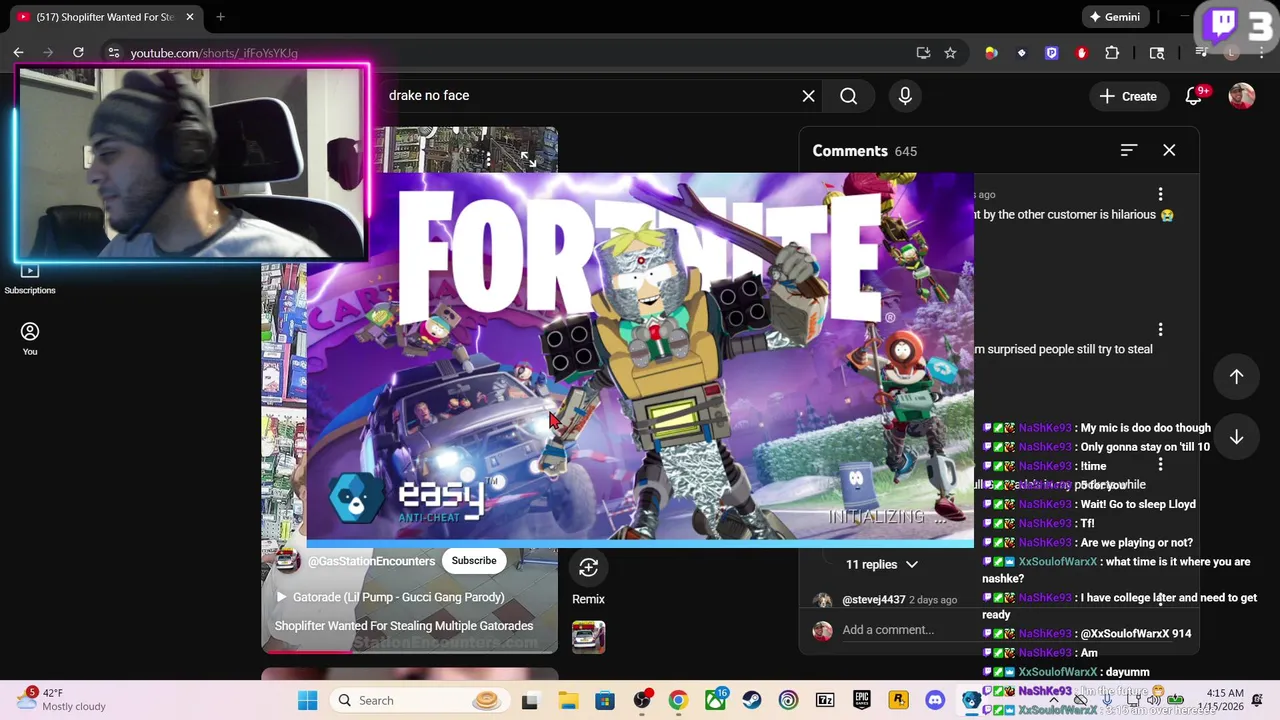This screenshot has width=1280, height=720.
Task: Go back to the previous page
Action: (x=18, y=53)
